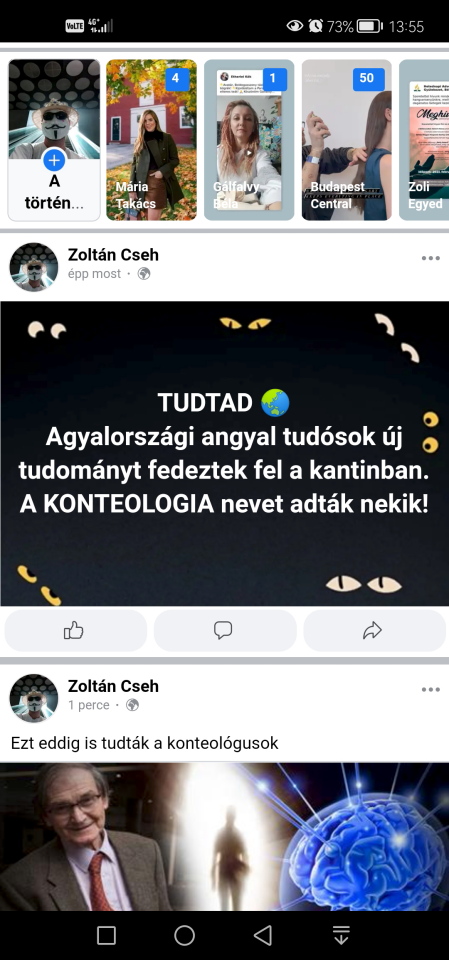The width and height of the screenshot is (449, 960).
Task: Tap Android home circle button
Action: 184,935
